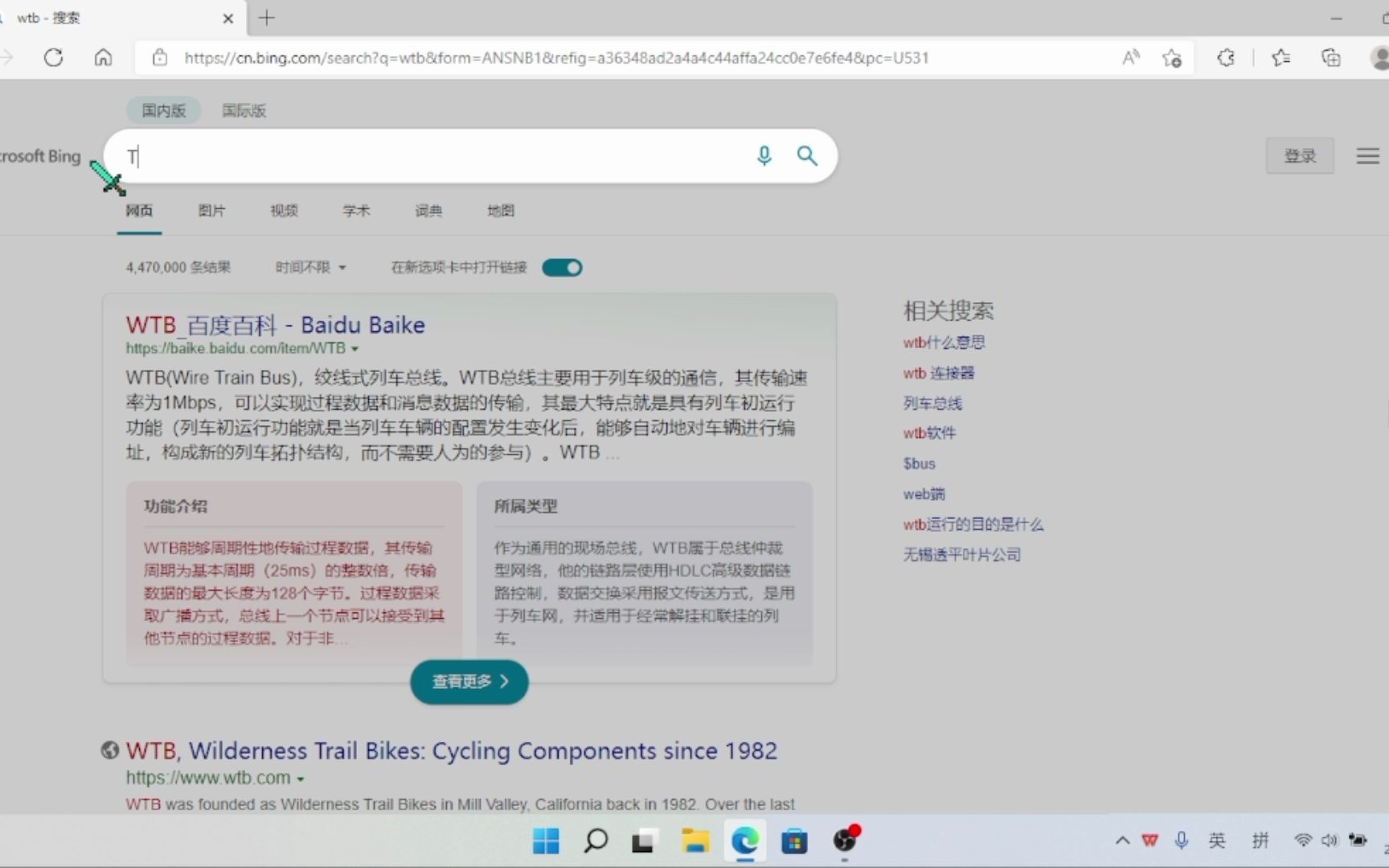Open related search wtb什么意思
1389x868 pixels.
point(944,342)
